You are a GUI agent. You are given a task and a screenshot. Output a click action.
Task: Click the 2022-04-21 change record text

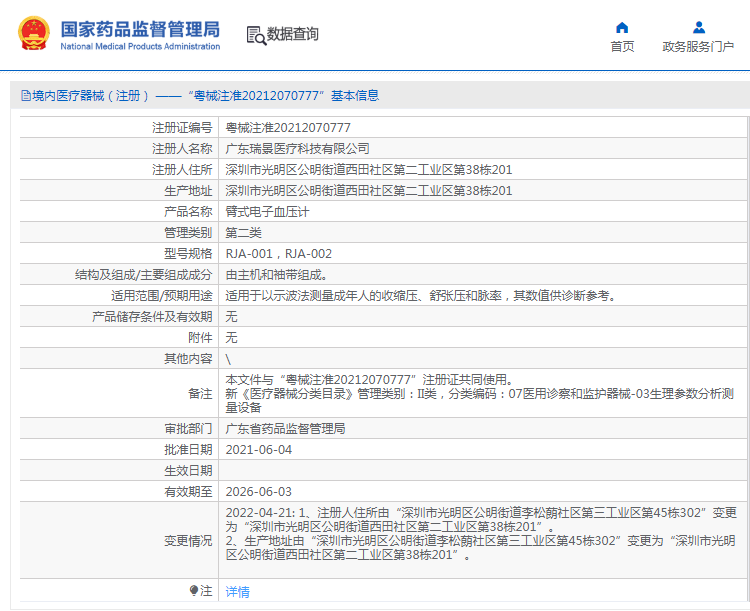tap(481, 534)
